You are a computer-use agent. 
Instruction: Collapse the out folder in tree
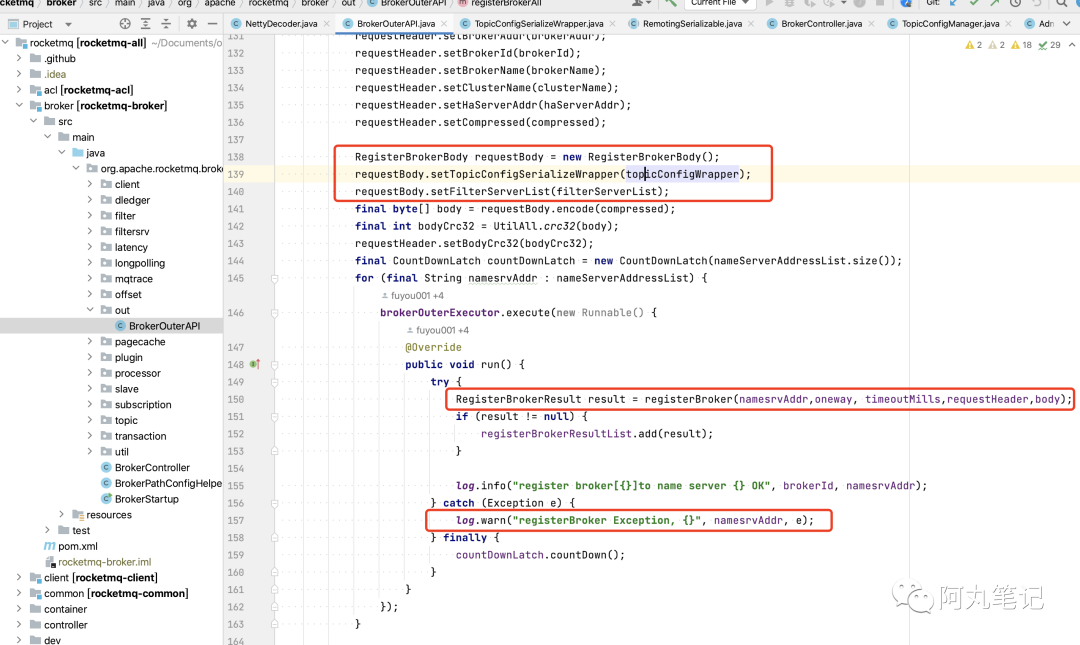90,310
